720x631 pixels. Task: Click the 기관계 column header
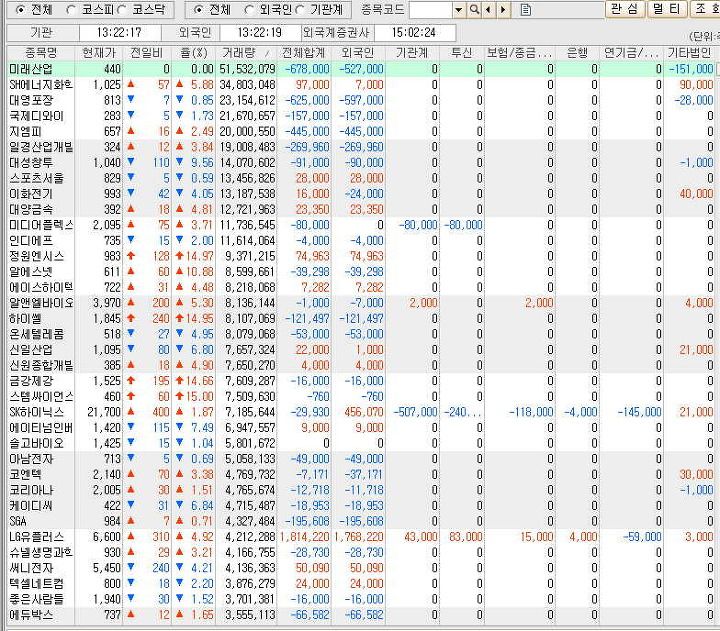pyautogui.click(x=412, y=53)
